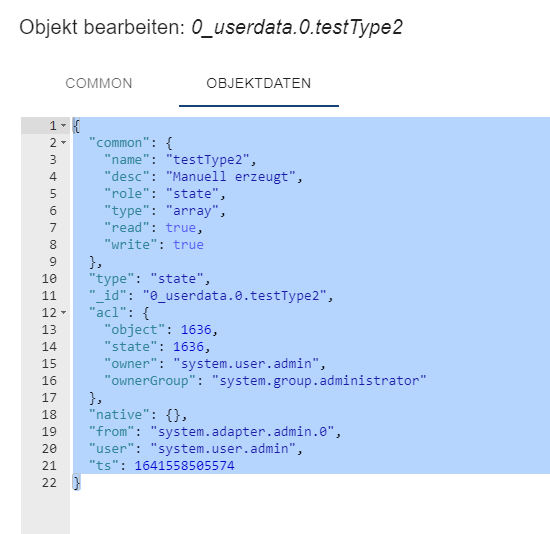Click the closing brace on line 22
Viewport: 550px width, 534px height.
[76, 482]
